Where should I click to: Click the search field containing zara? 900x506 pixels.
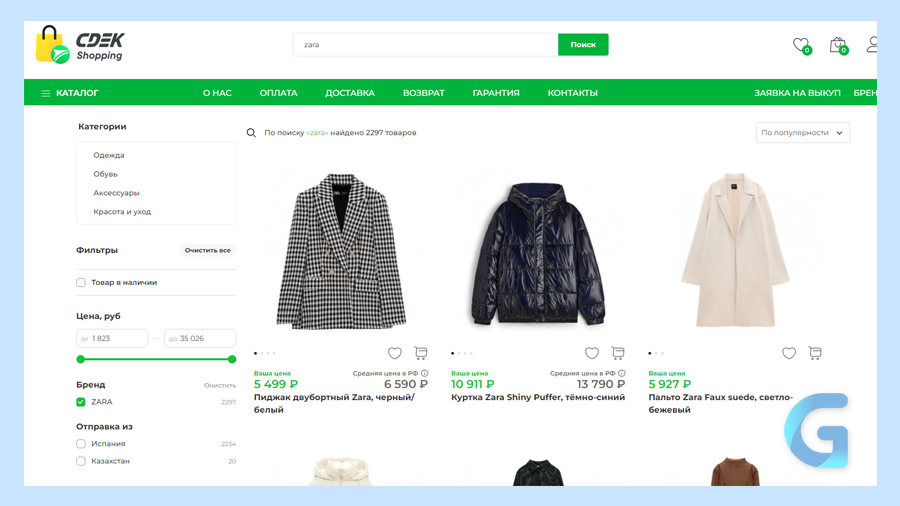(x=425, y=44)
